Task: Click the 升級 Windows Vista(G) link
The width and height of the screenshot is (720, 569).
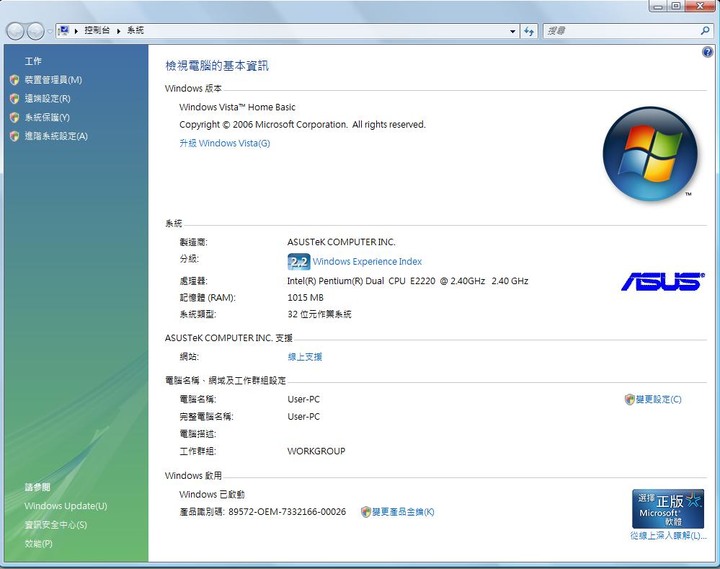Action: [225, 143]
